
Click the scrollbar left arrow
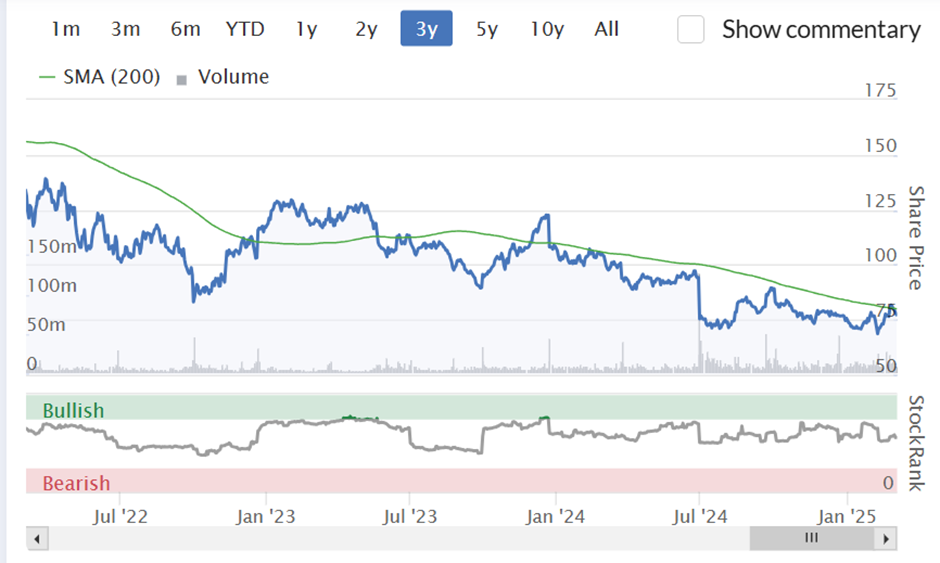click(x=37, y=538)
